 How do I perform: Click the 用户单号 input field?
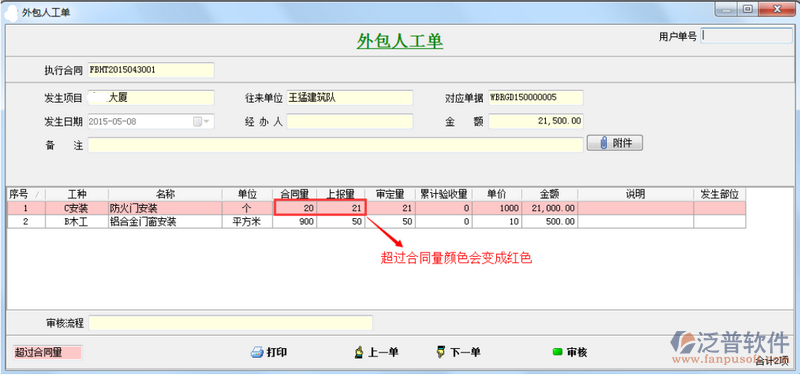[x=746, y=36]
